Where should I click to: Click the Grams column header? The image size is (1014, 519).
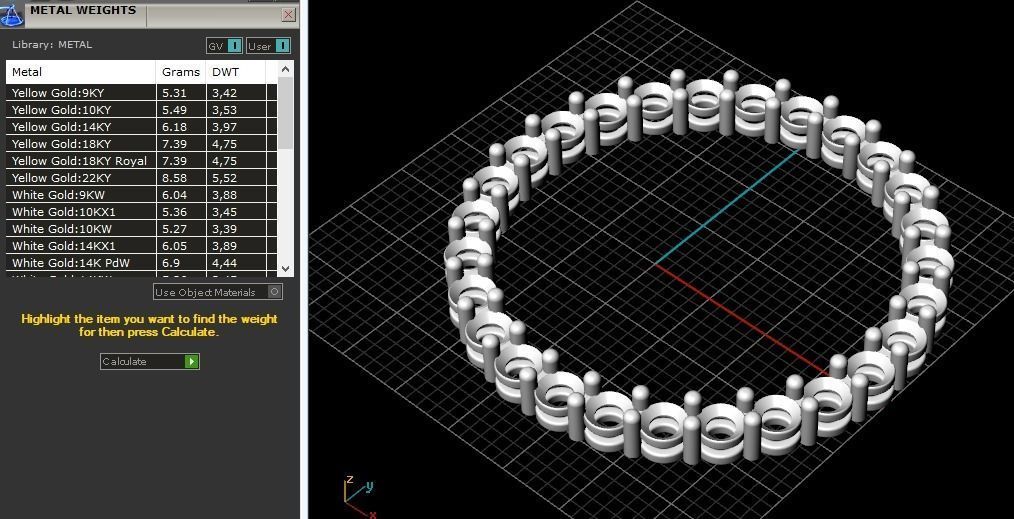point(181,72)
